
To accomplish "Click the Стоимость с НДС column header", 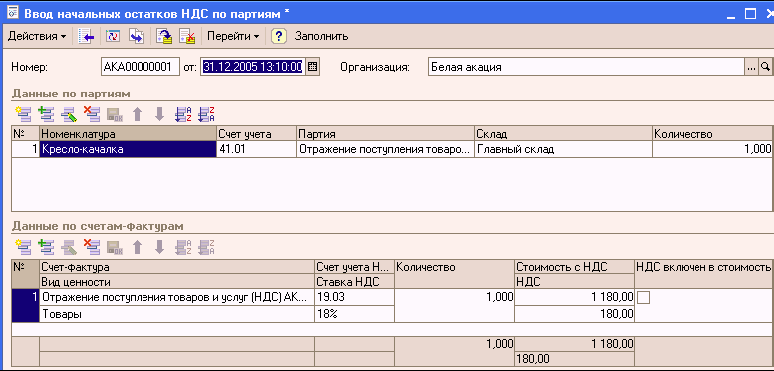I will click(x=574, y=267).
